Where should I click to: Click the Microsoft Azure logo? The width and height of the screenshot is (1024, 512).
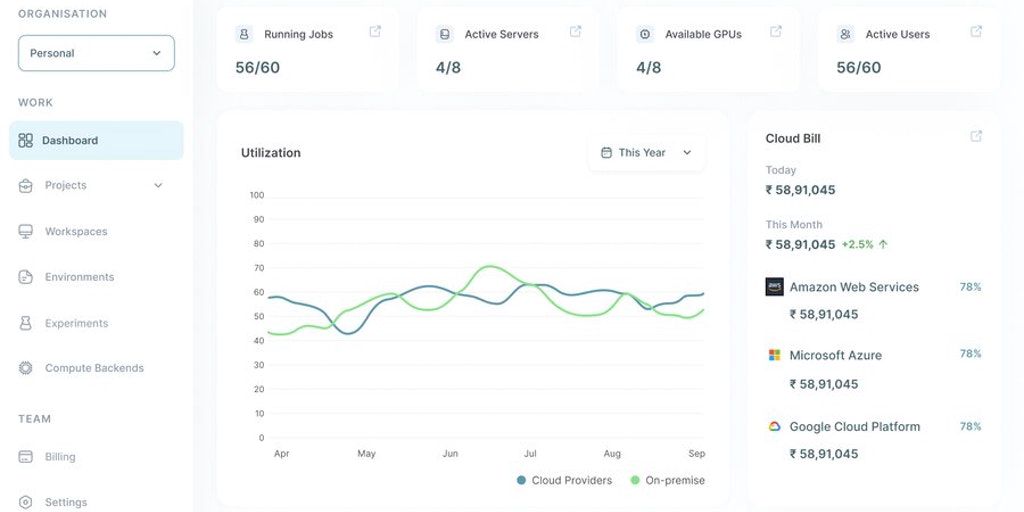pyautogui.click(x=774, y=355)
